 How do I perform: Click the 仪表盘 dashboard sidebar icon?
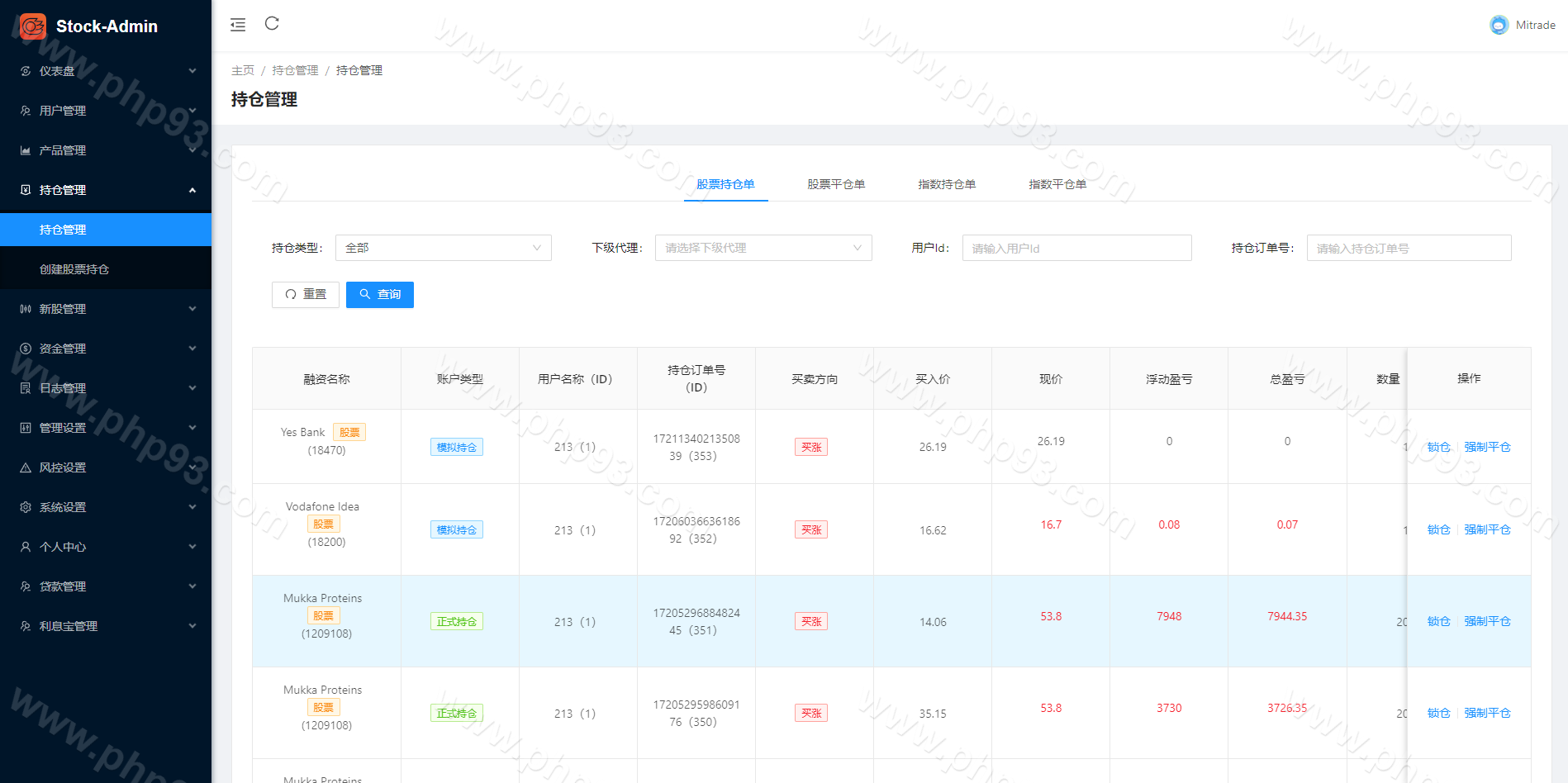pyautogui.click(x=26, y=71)
